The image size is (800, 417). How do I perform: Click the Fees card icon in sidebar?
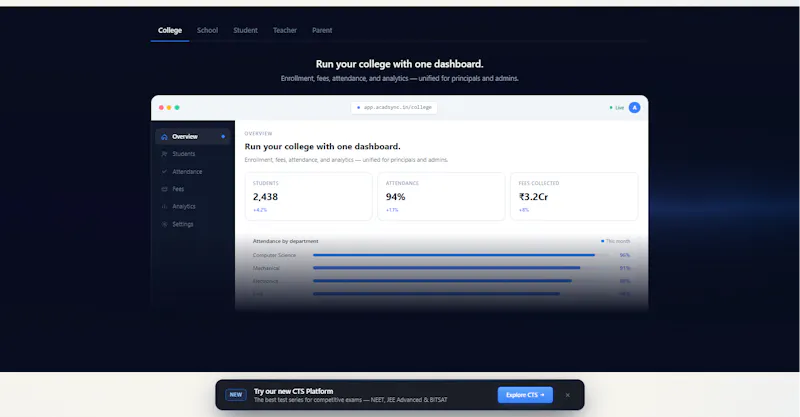[x=164, y=189]
